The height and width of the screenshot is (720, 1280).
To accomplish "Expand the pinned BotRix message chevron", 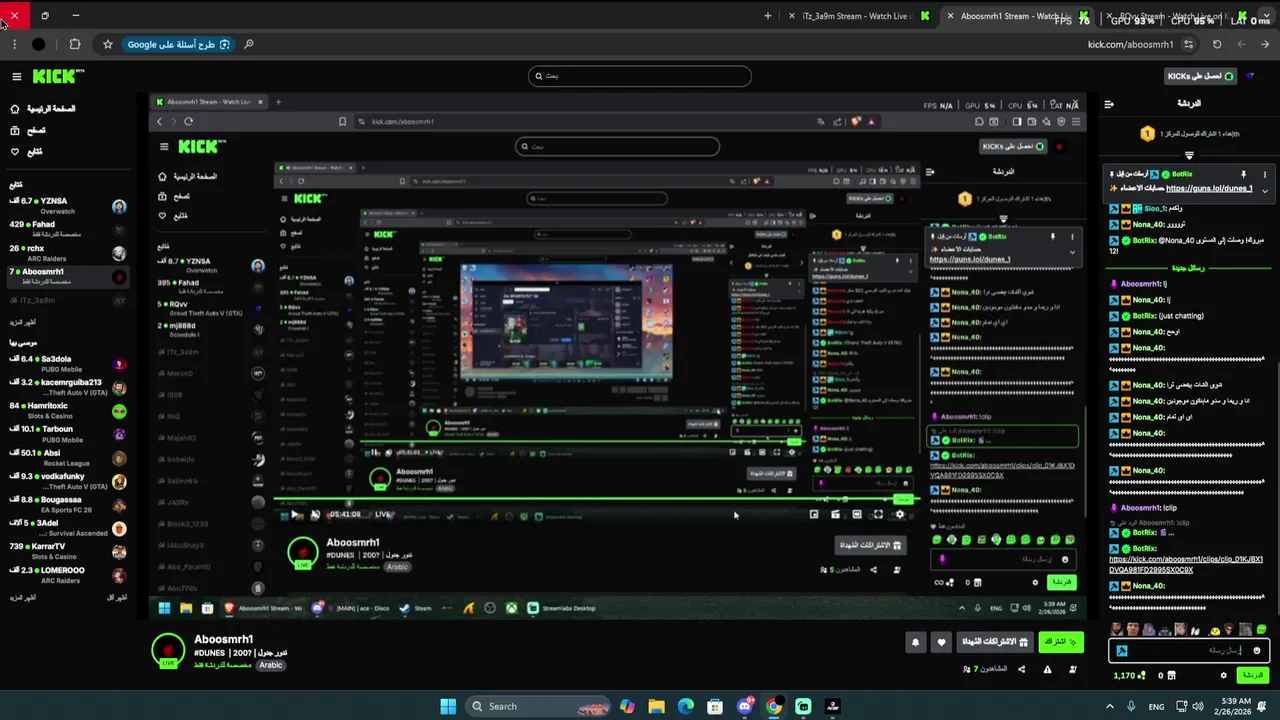I will pyautogui.click(x=1265, y=190).
